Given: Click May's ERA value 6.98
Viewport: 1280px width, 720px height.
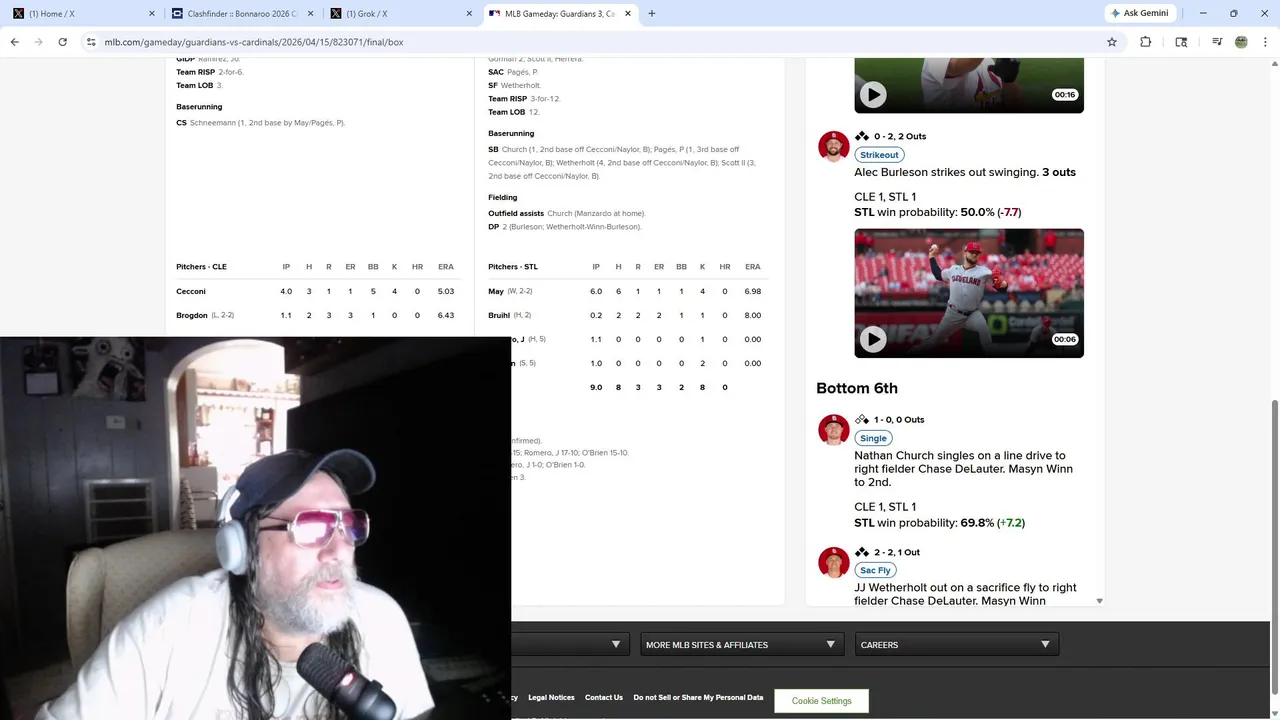Looking at the screenshot, I should pyautogui.click(x=752, y=291).
